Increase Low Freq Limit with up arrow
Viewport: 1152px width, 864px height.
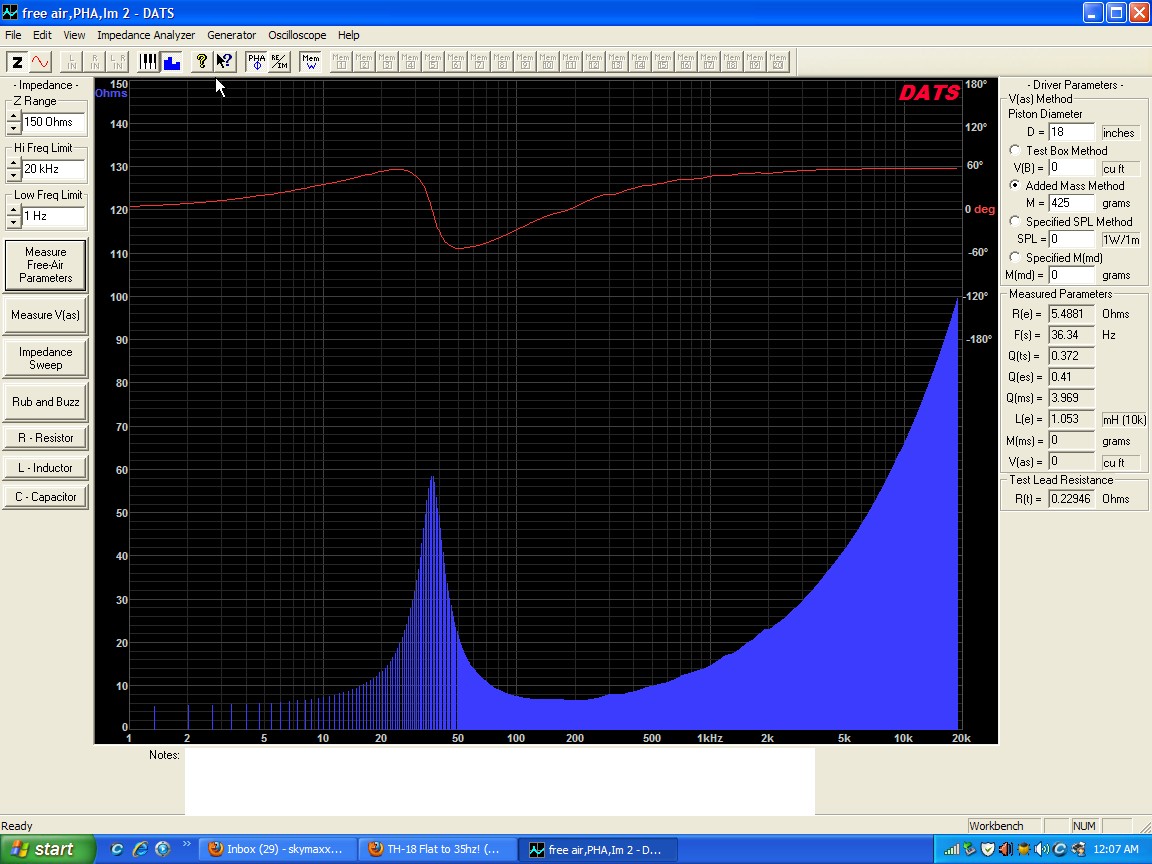(13, 210)
